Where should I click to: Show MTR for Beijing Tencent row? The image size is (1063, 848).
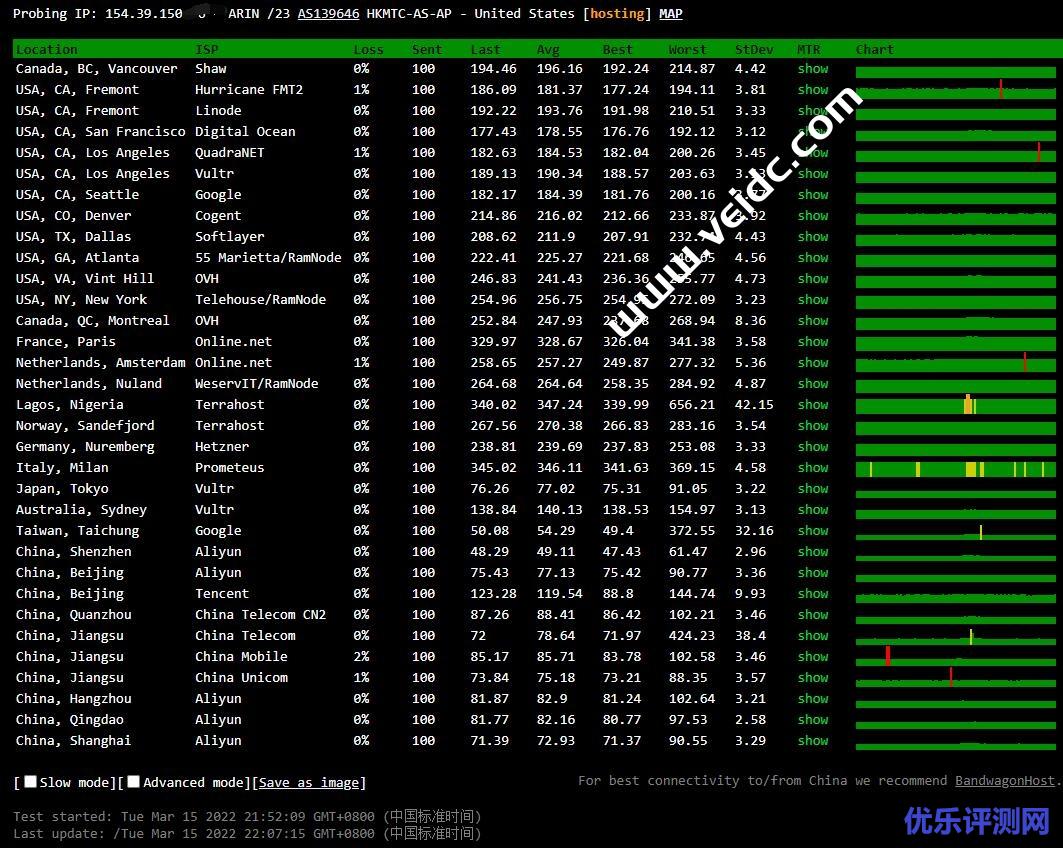click(813, 594)
